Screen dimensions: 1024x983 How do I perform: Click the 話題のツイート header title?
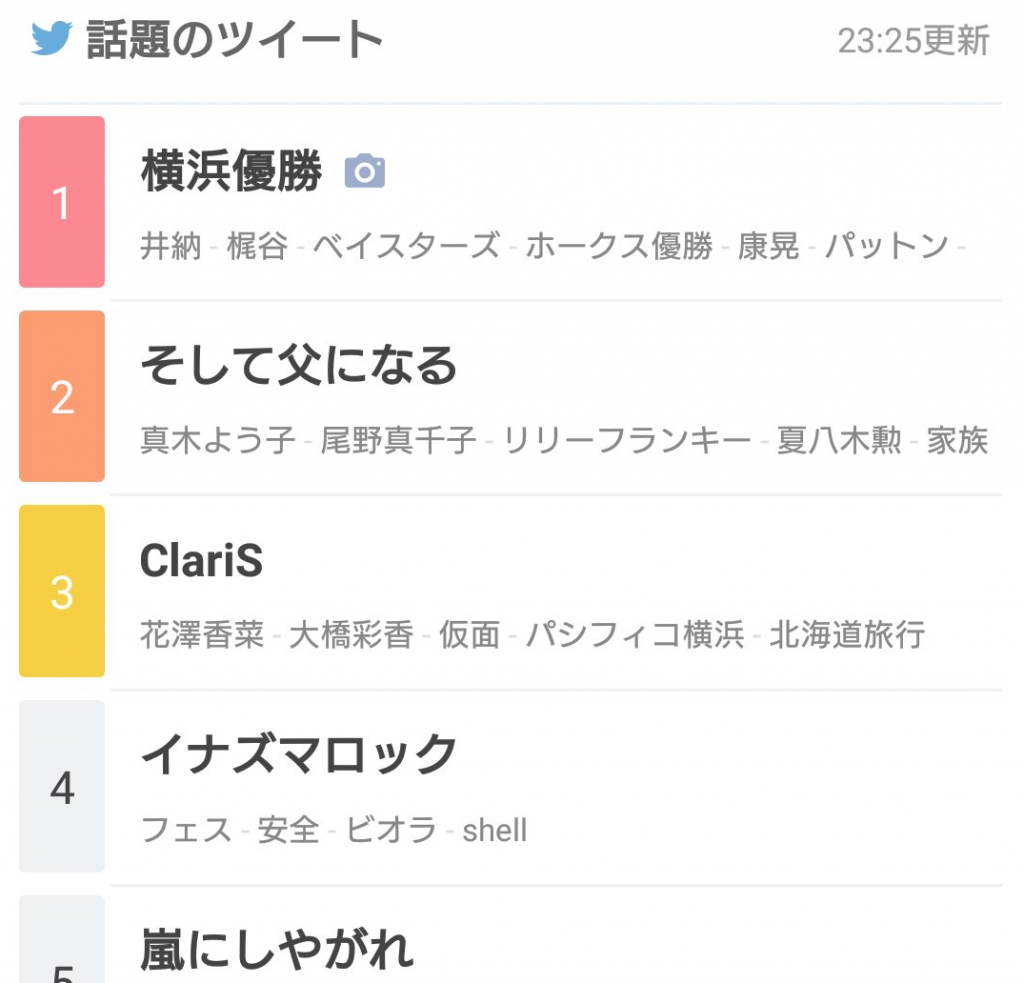coord(235,40)
